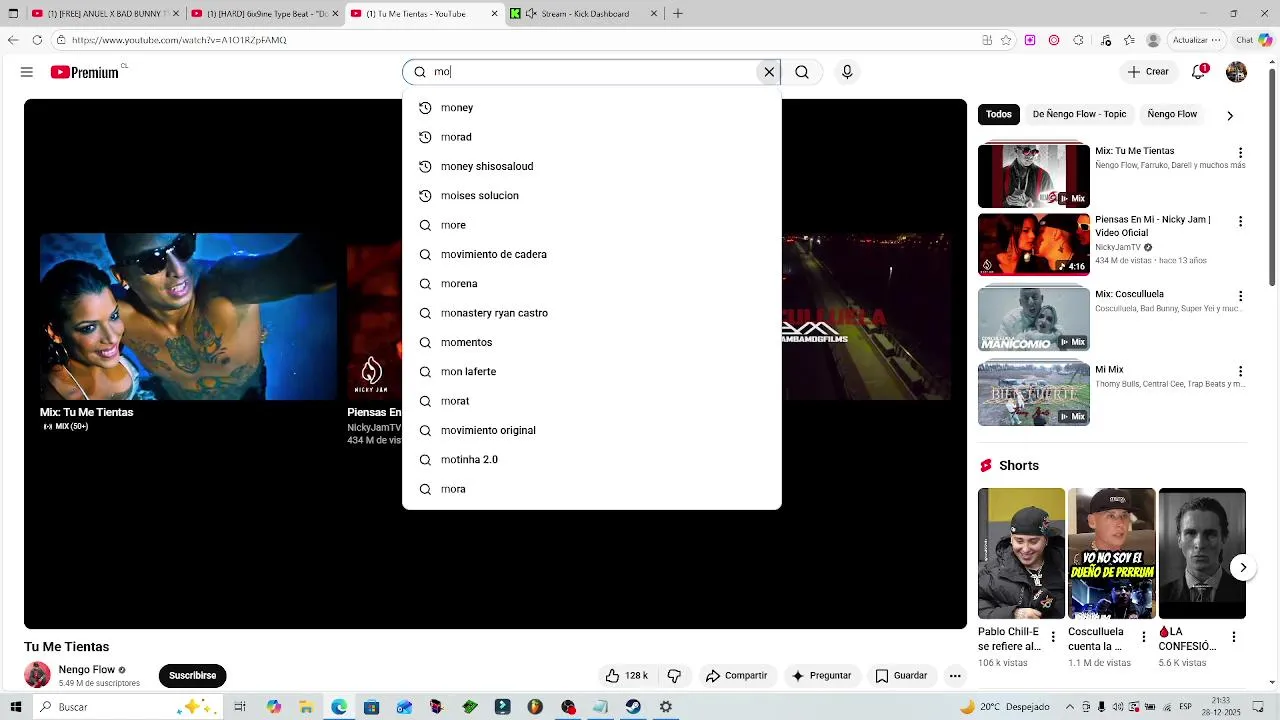Like the video with thumbs up
This screenshot has width=1280, height=720.
(x=627, y=676)
